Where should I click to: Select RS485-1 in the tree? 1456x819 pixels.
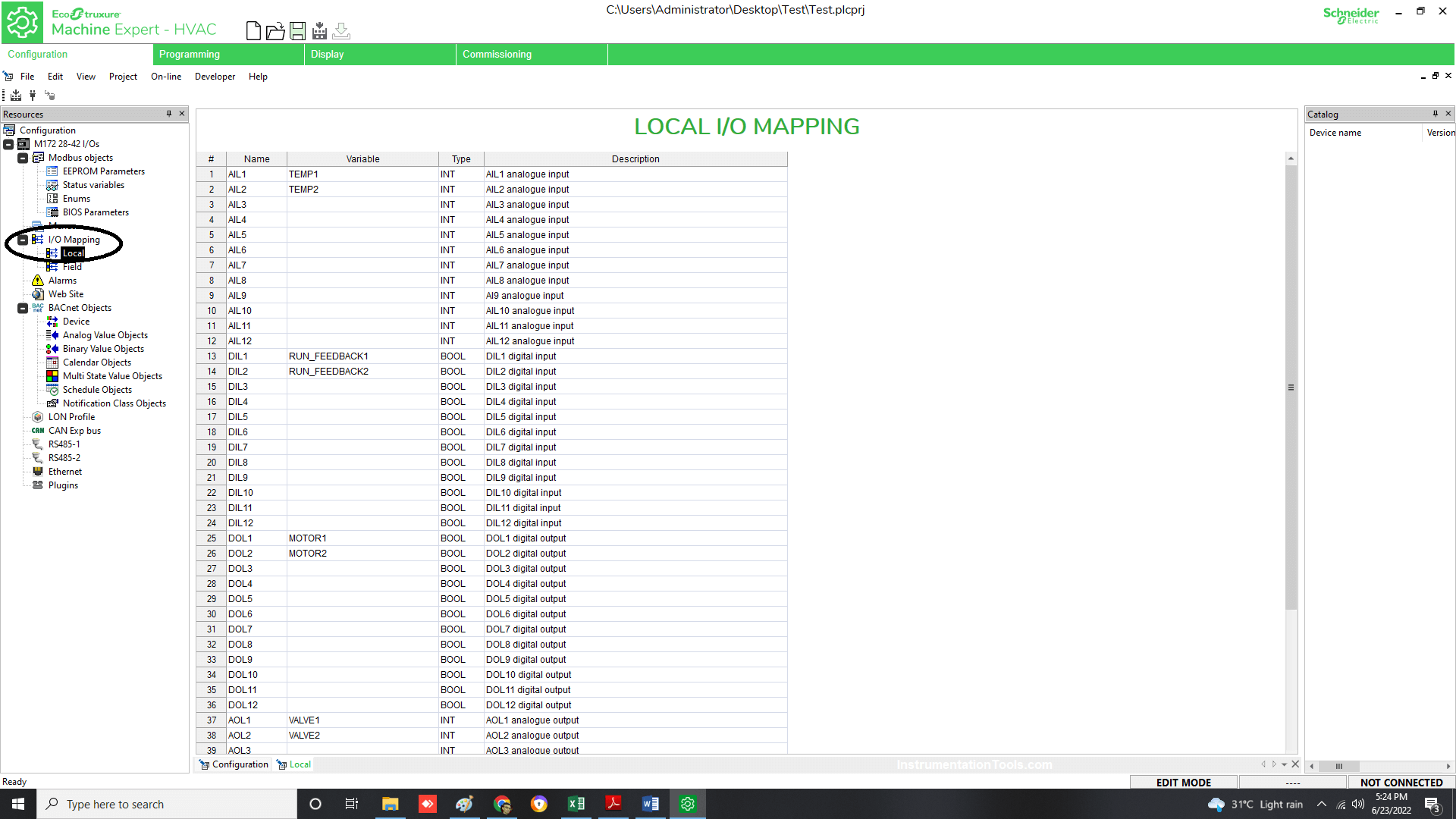click(x=64, y=444)
